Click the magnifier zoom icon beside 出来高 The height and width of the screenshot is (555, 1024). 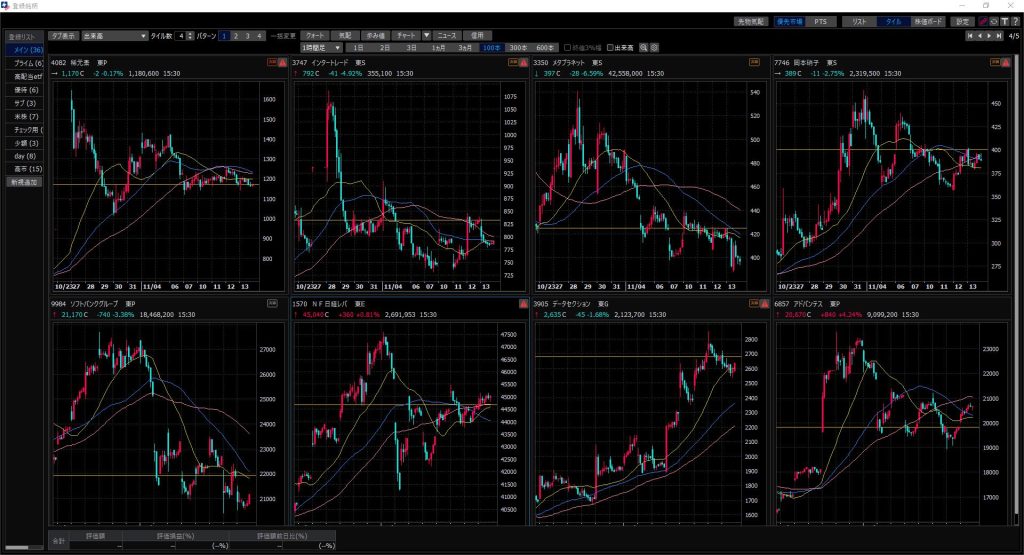coord(645,47)
